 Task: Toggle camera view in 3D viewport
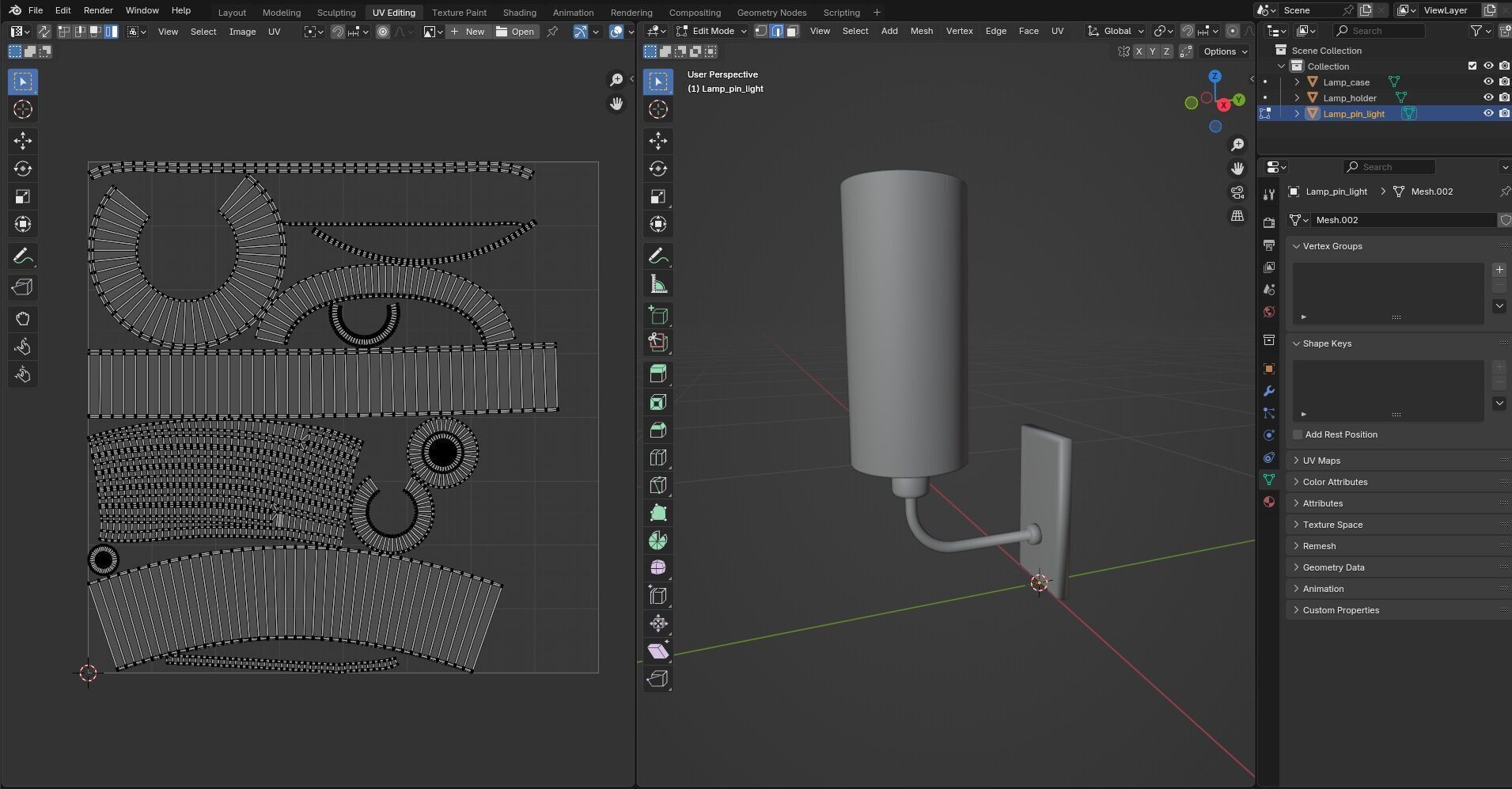click(x=1237, y=192)
